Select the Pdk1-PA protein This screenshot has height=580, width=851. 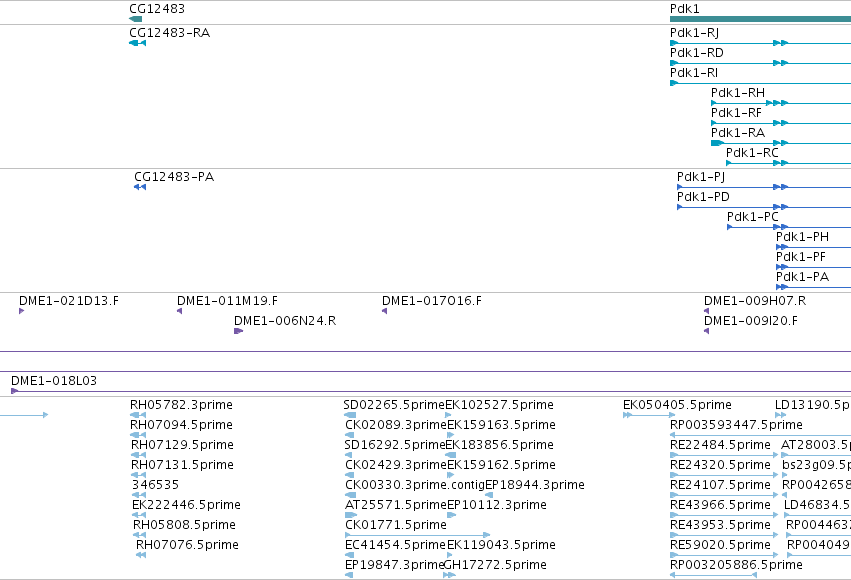click(802, 277)
